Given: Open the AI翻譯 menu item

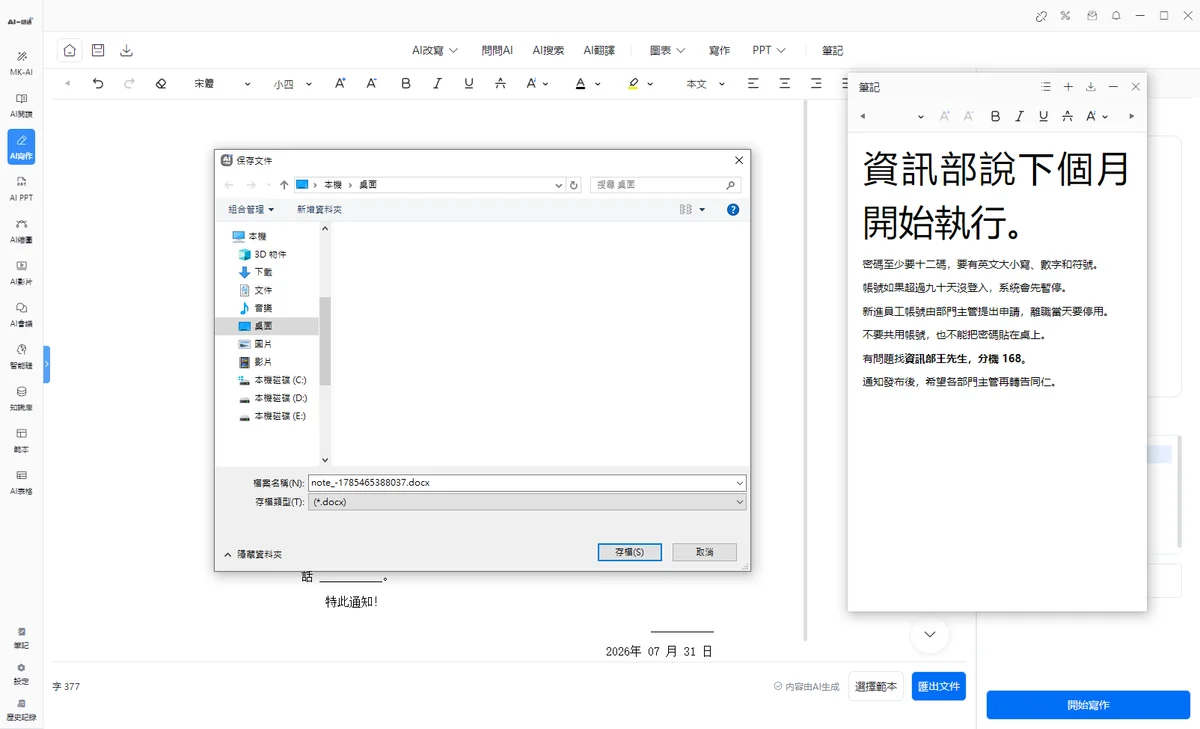Looking at the screenshot, I should 599,50.
